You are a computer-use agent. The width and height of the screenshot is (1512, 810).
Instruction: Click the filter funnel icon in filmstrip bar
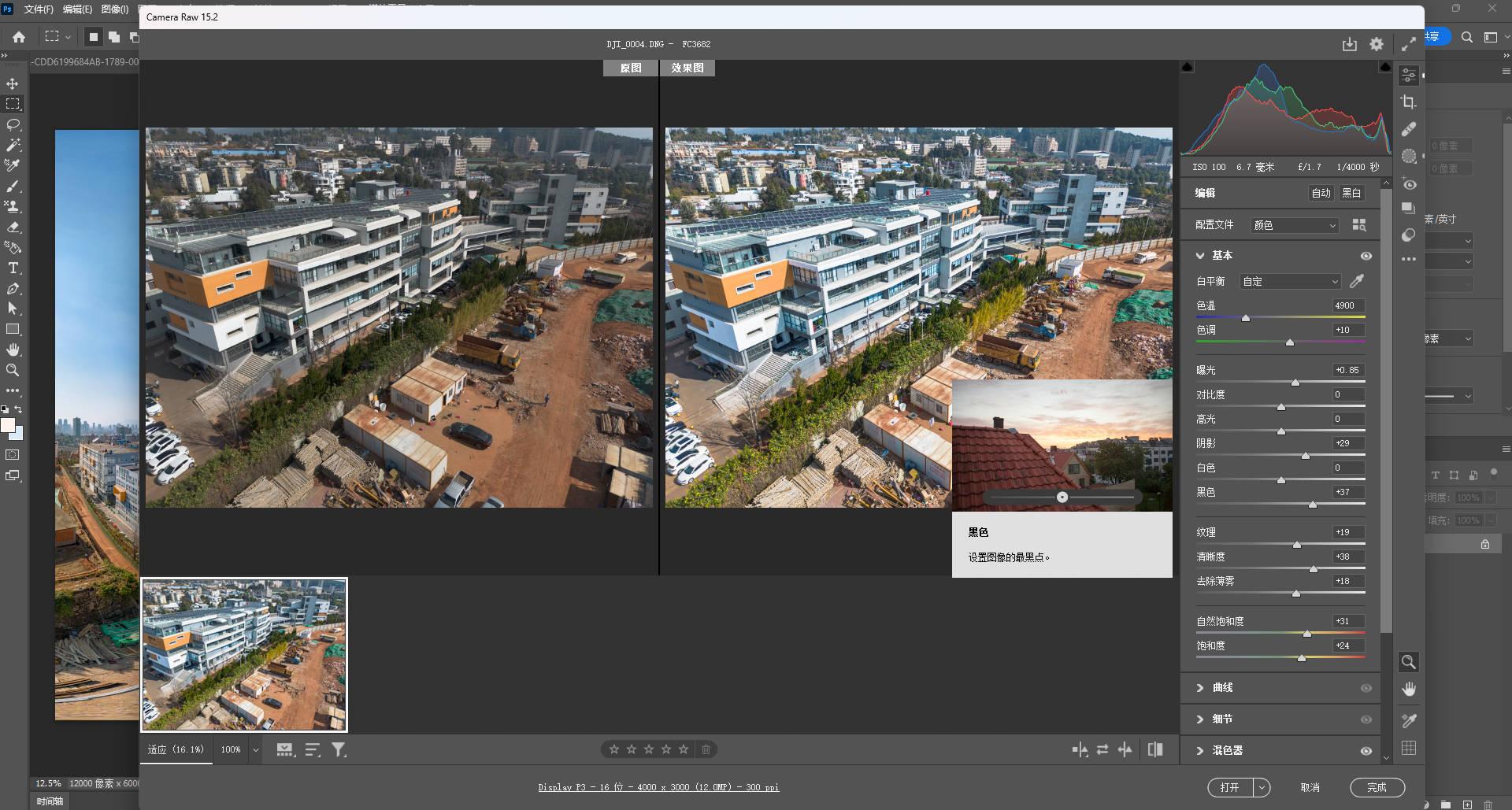[339, 749]
